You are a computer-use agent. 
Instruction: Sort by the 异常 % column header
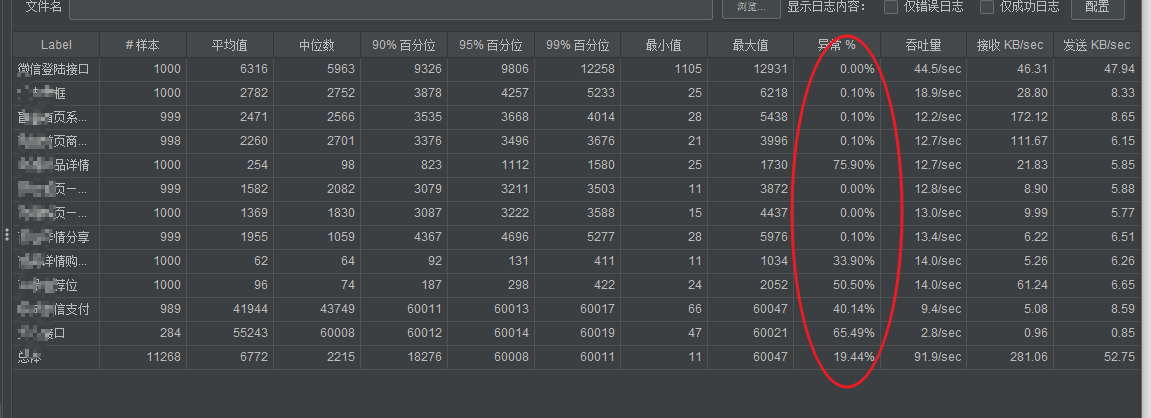(838, 45)
